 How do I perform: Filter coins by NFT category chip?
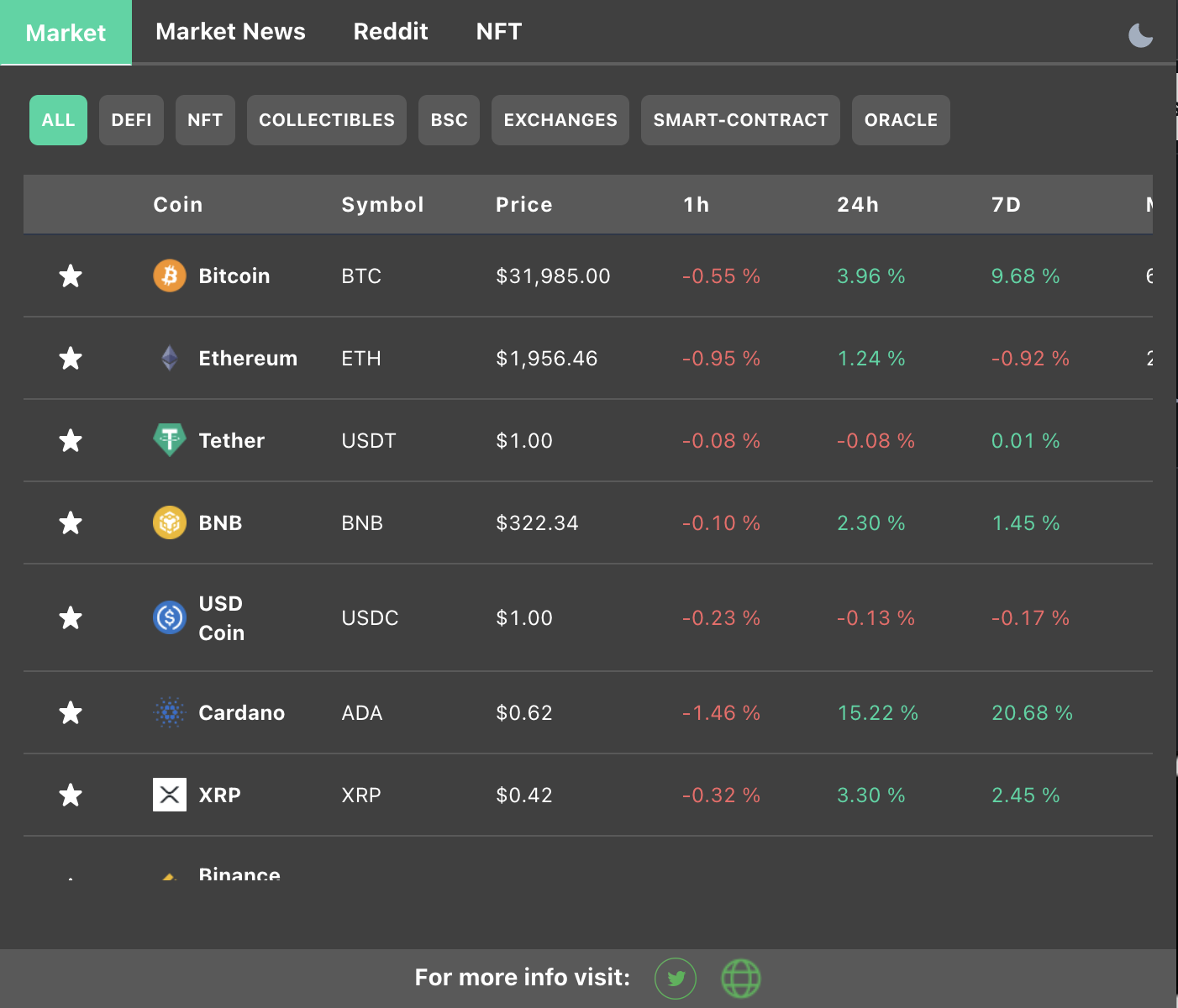point(205,120)
